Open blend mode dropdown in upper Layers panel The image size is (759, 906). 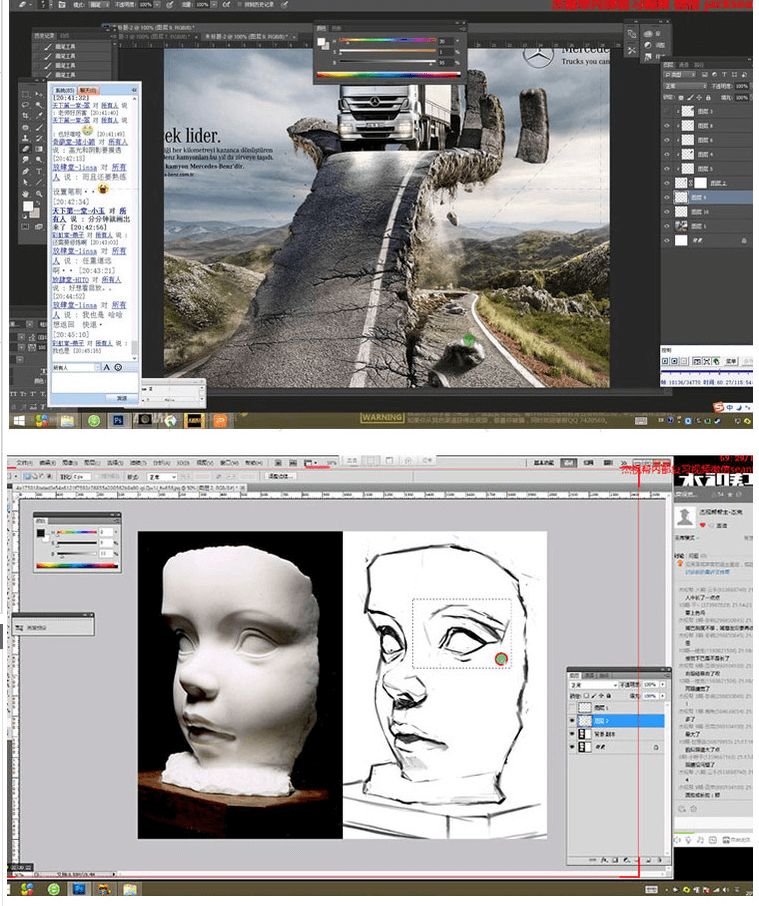pyautogui.click(x=685, y=86)
